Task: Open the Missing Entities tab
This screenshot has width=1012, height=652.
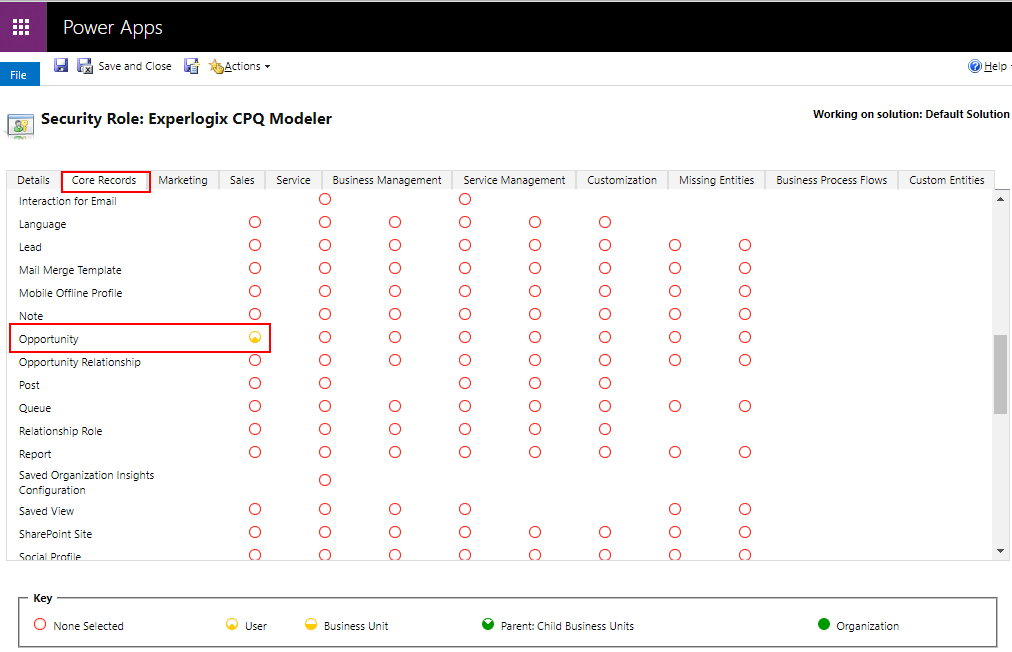Action: point(716,180)
